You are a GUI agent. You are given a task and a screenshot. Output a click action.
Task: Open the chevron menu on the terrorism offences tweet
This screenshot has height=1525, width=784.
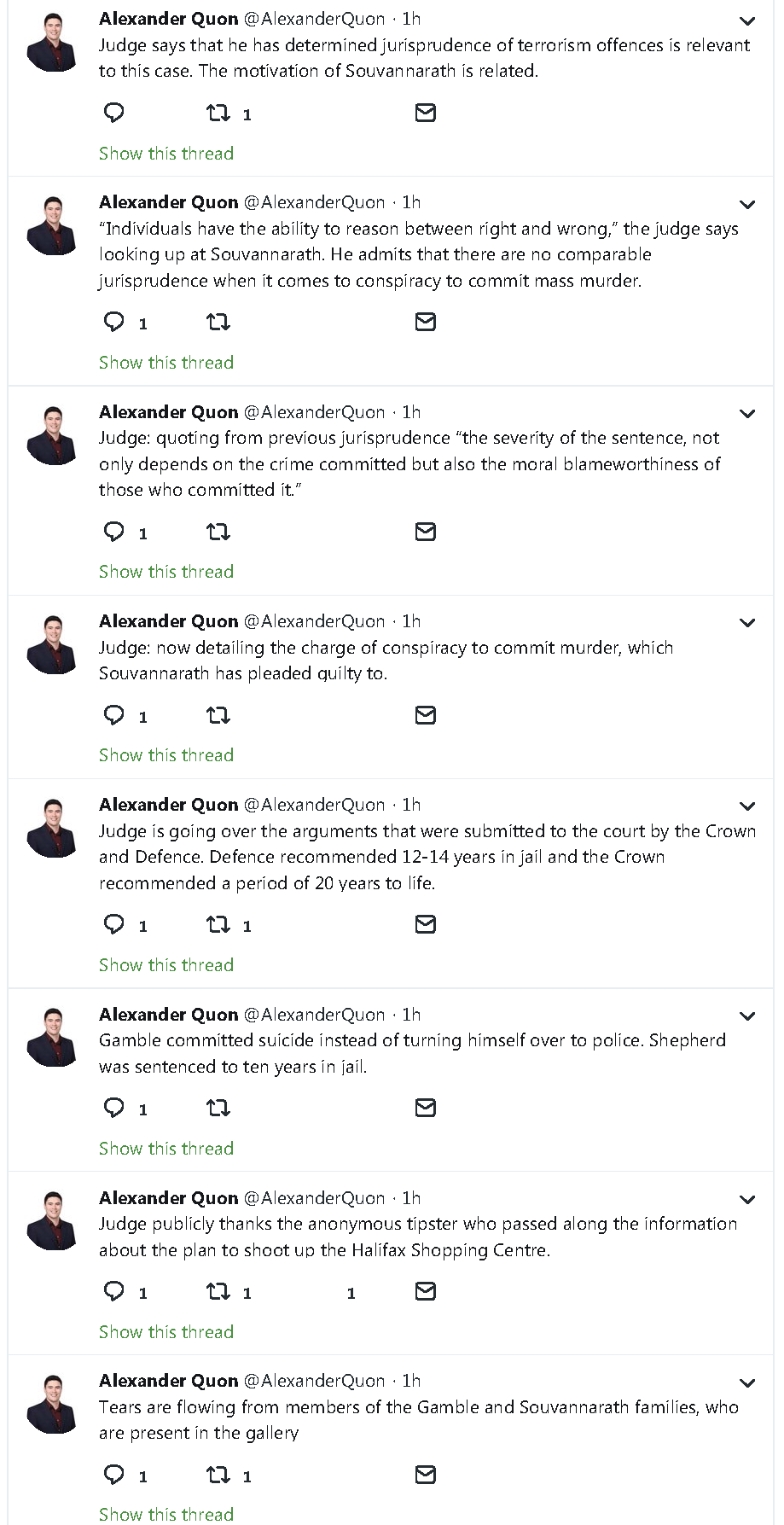click(747, 20)
